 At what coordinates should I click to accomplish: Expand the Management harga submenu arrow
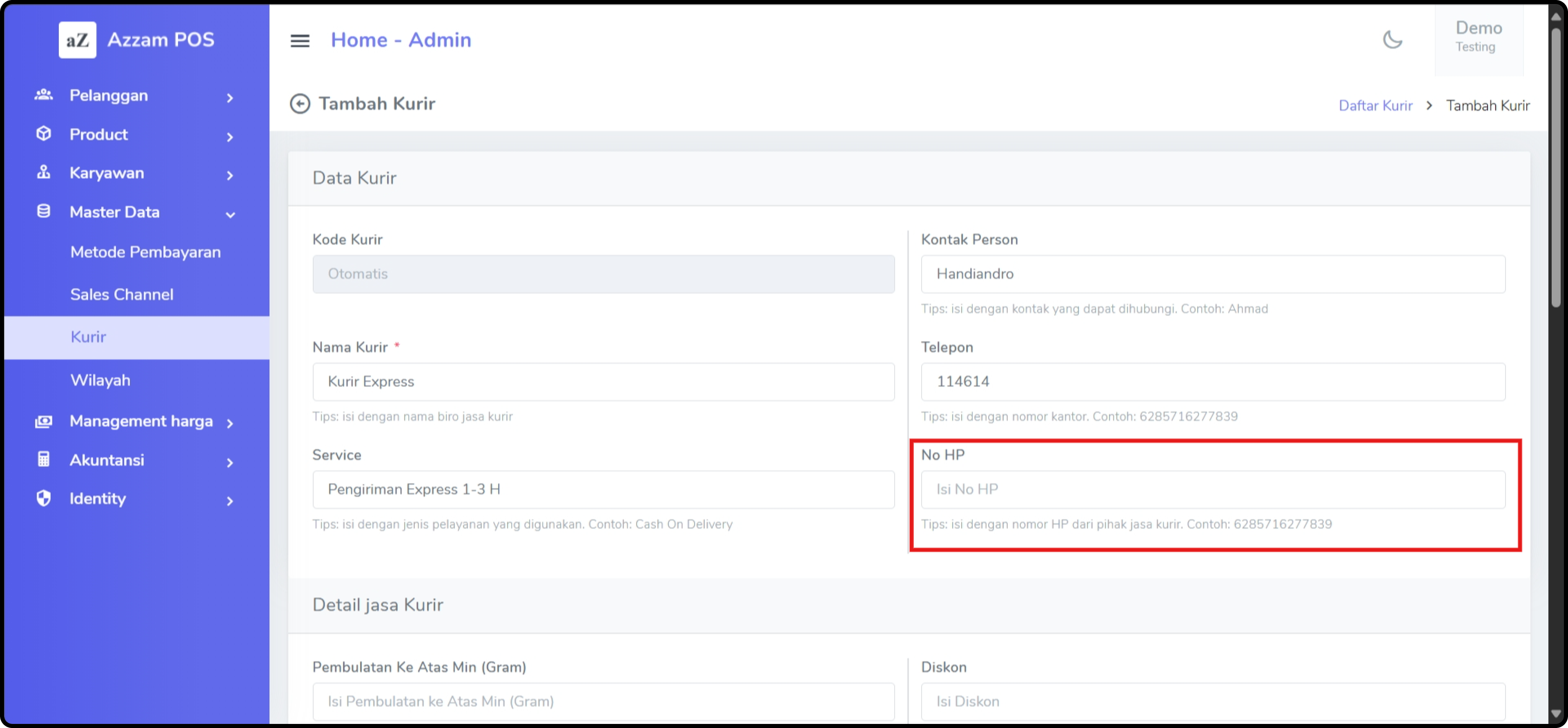click(x=230, y=424)
